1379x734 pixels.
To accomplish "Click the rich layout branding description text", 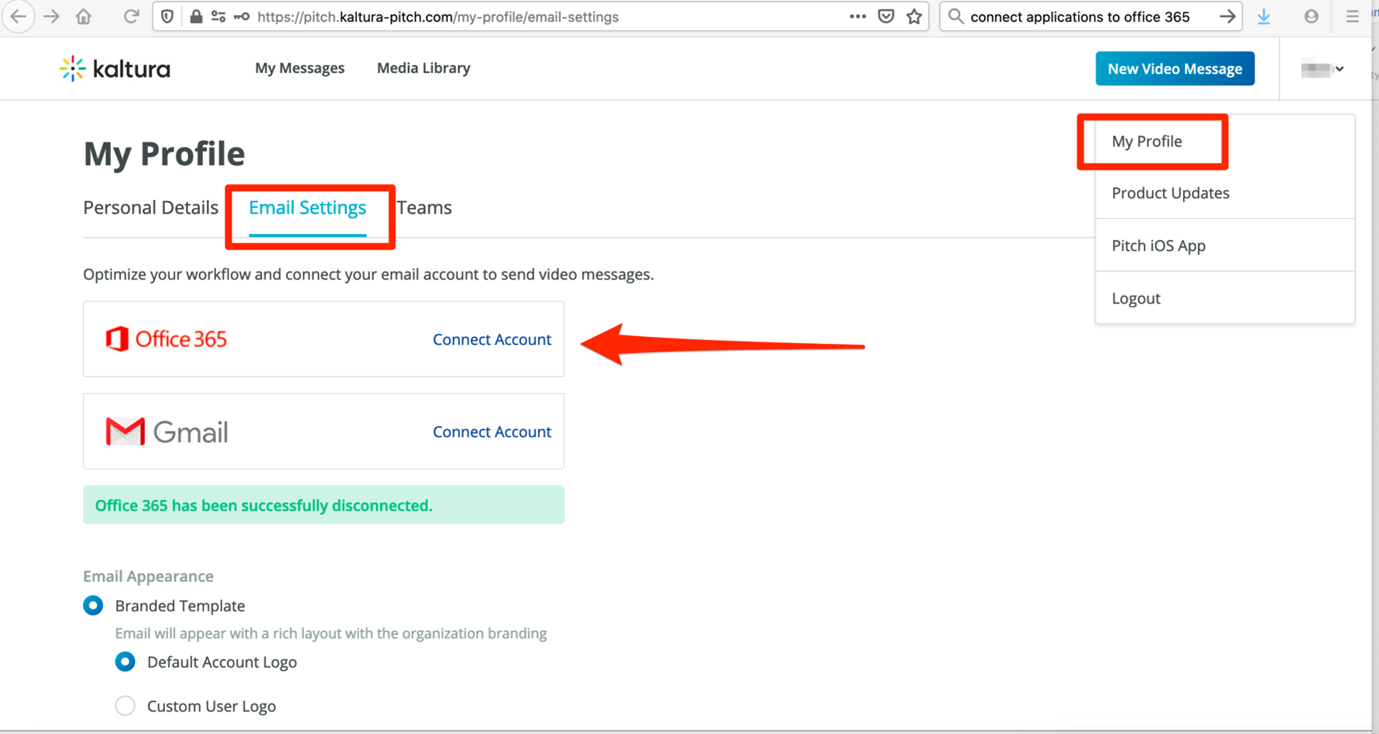I will [x=331, y=633].
